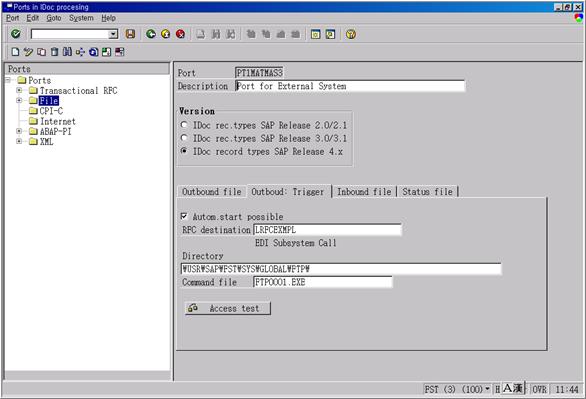Click the Copy port icon
Image resolution: width=586 pixels, height=399 pixels.
coord(41,52)
